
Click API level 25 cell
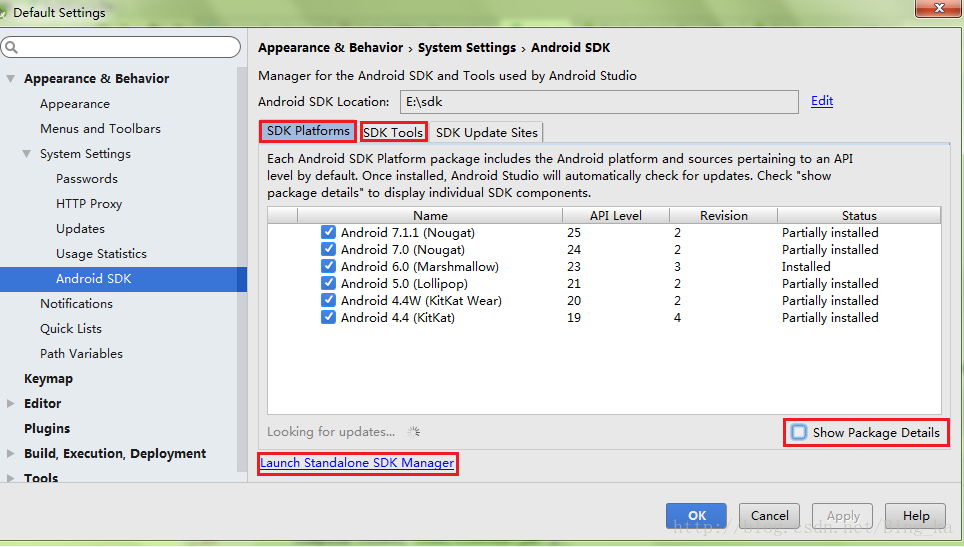(x=574, y=233)
